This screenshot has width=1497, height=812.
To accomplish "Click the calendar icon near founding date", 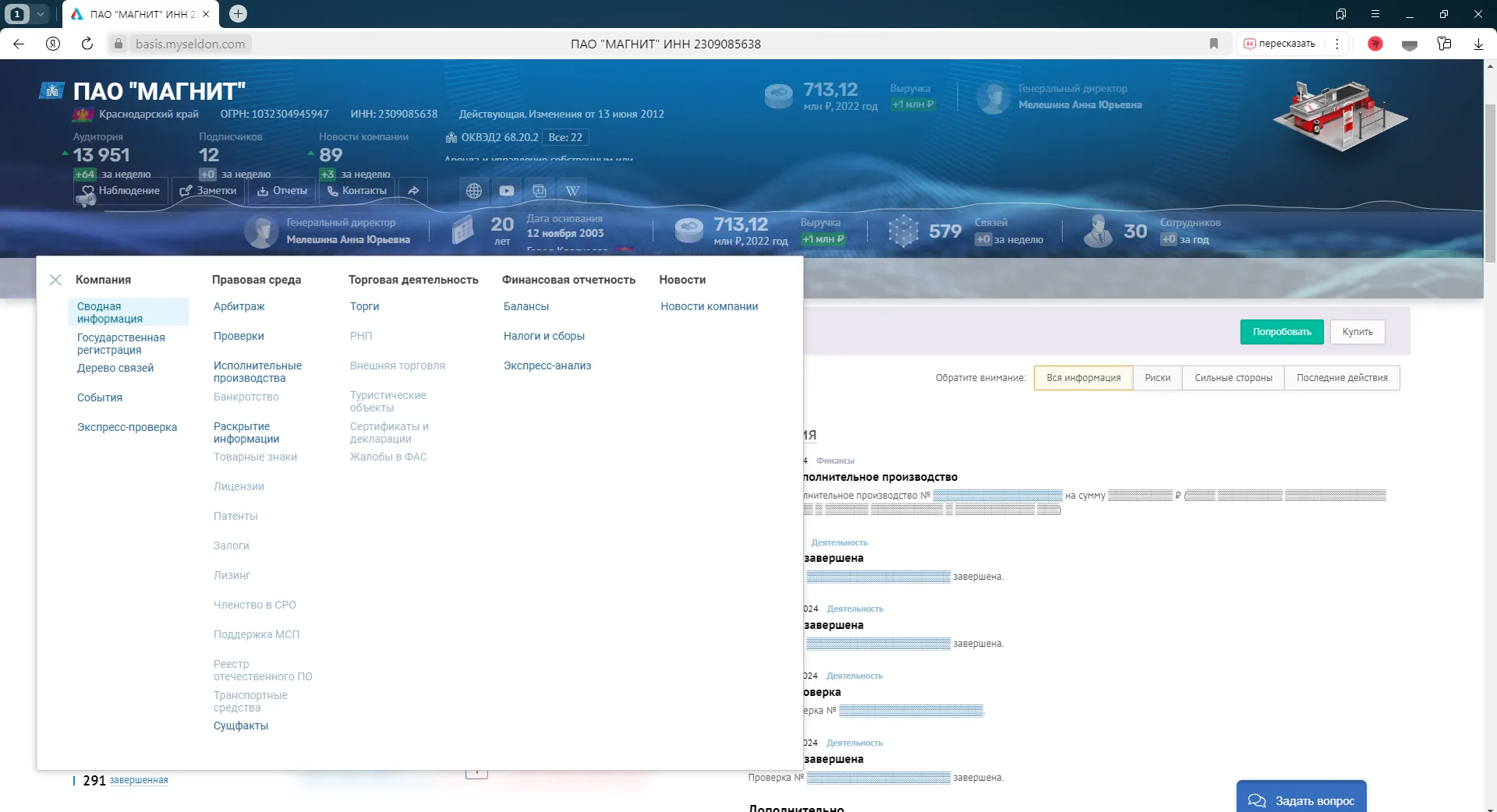I will pos(463,230).
